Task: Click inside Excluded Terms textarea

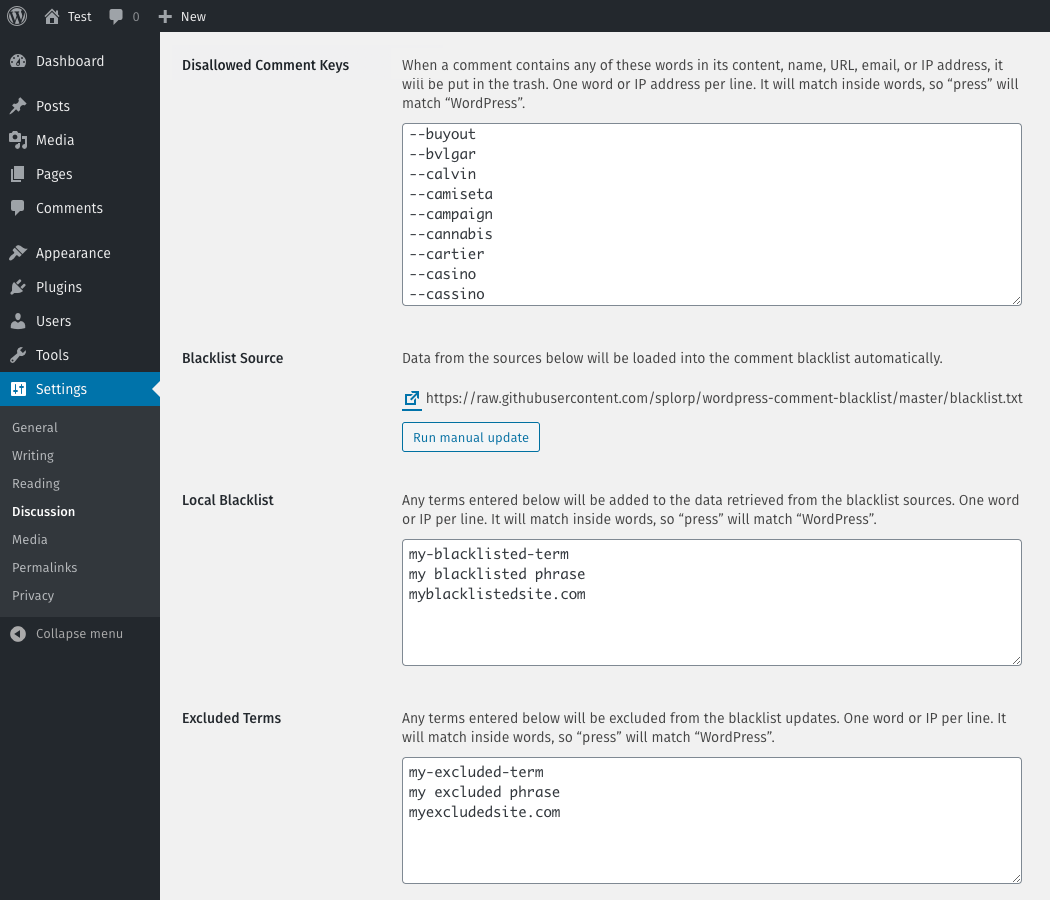Action: tap(712, 820)
